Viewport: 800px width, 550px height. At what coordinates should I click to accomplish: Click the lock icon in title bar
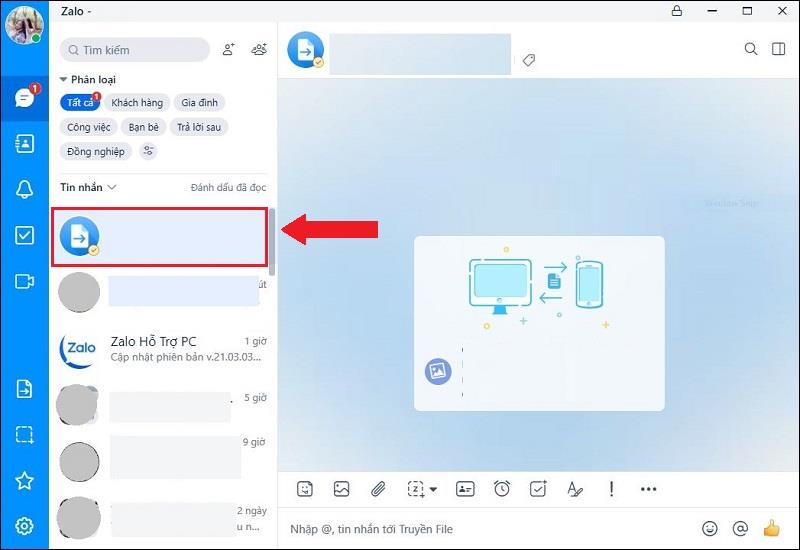(677, 11)
